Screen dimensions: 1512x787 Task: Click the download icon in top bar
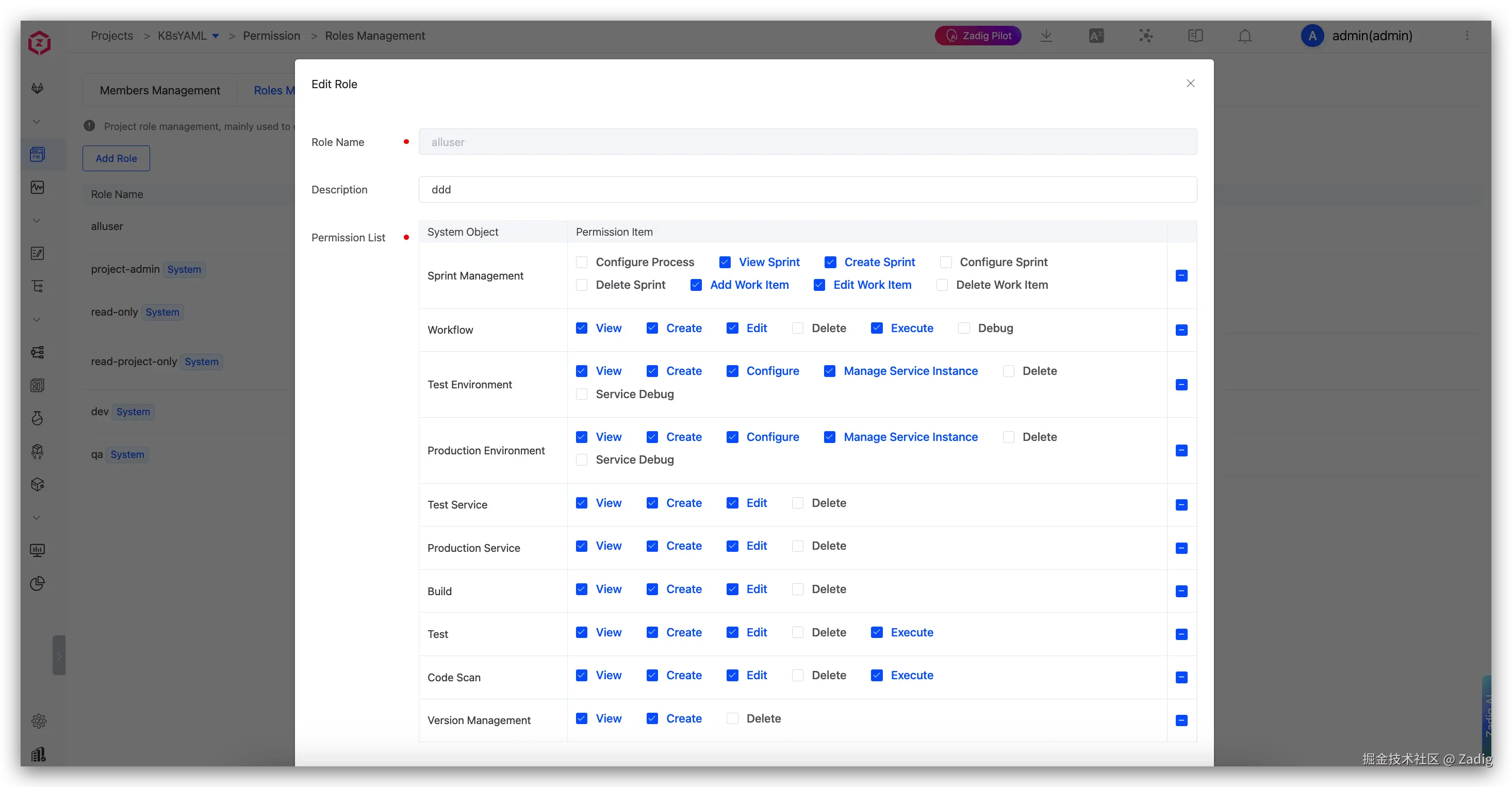click(x=1046, y=36)
